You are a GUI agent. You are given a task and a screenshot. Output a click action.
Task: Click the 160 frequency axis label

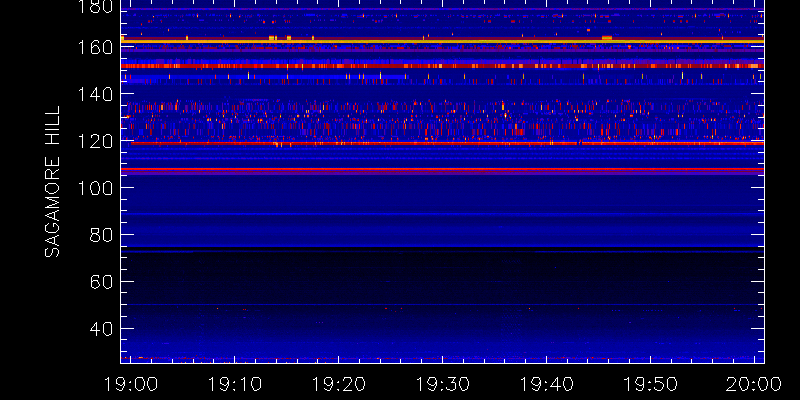pos(95,47)
